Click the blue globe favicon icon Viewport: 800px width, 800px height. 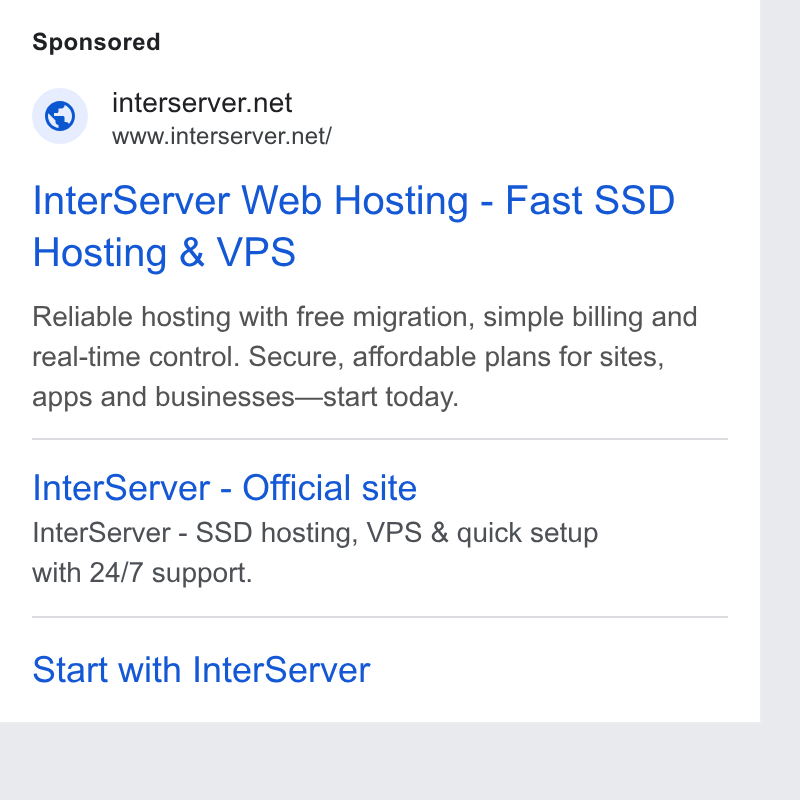pyautogui.click(x=60, y=116)
